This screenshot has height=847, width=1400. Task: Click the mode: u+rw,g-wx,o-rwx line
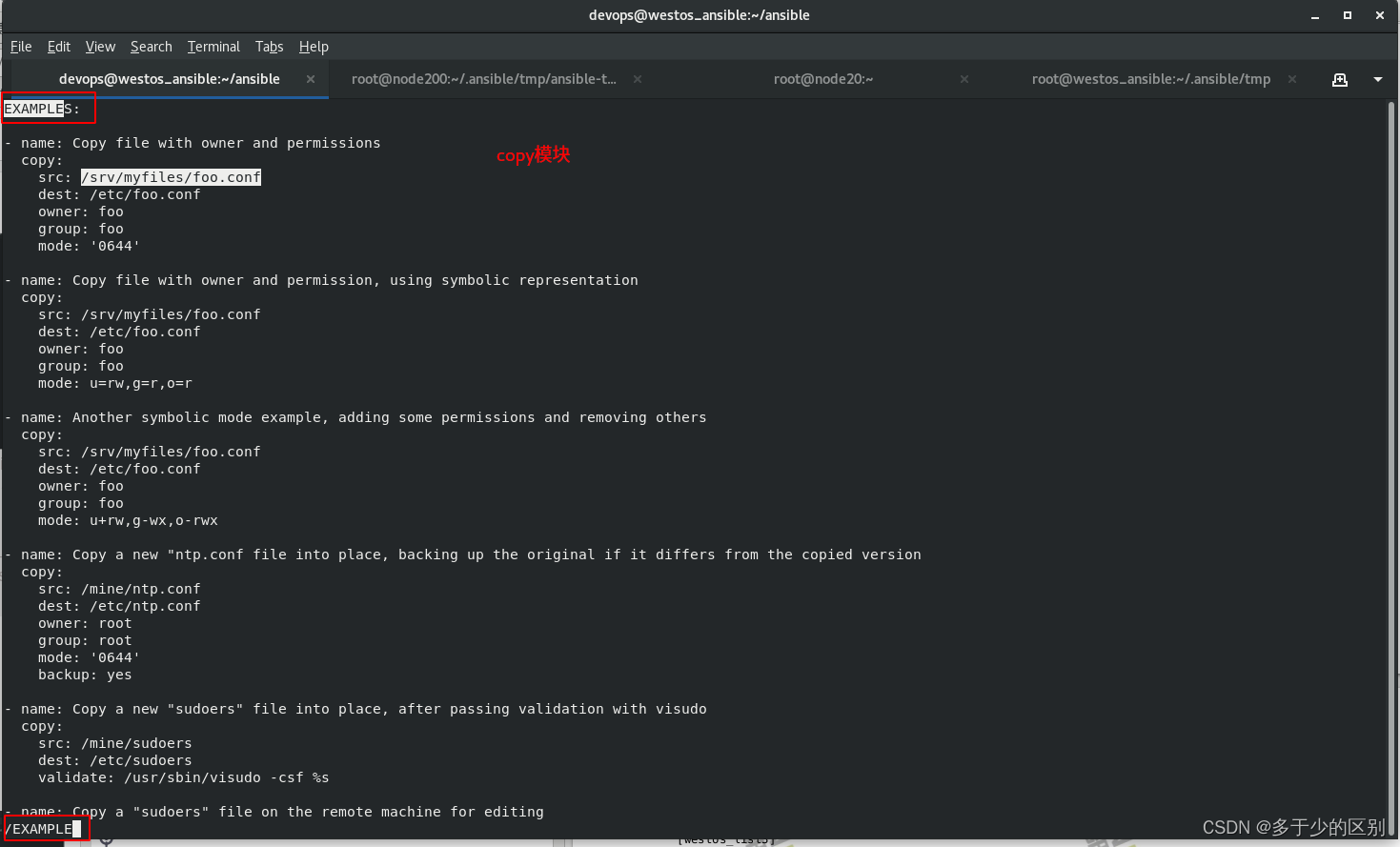coord(128,520)
